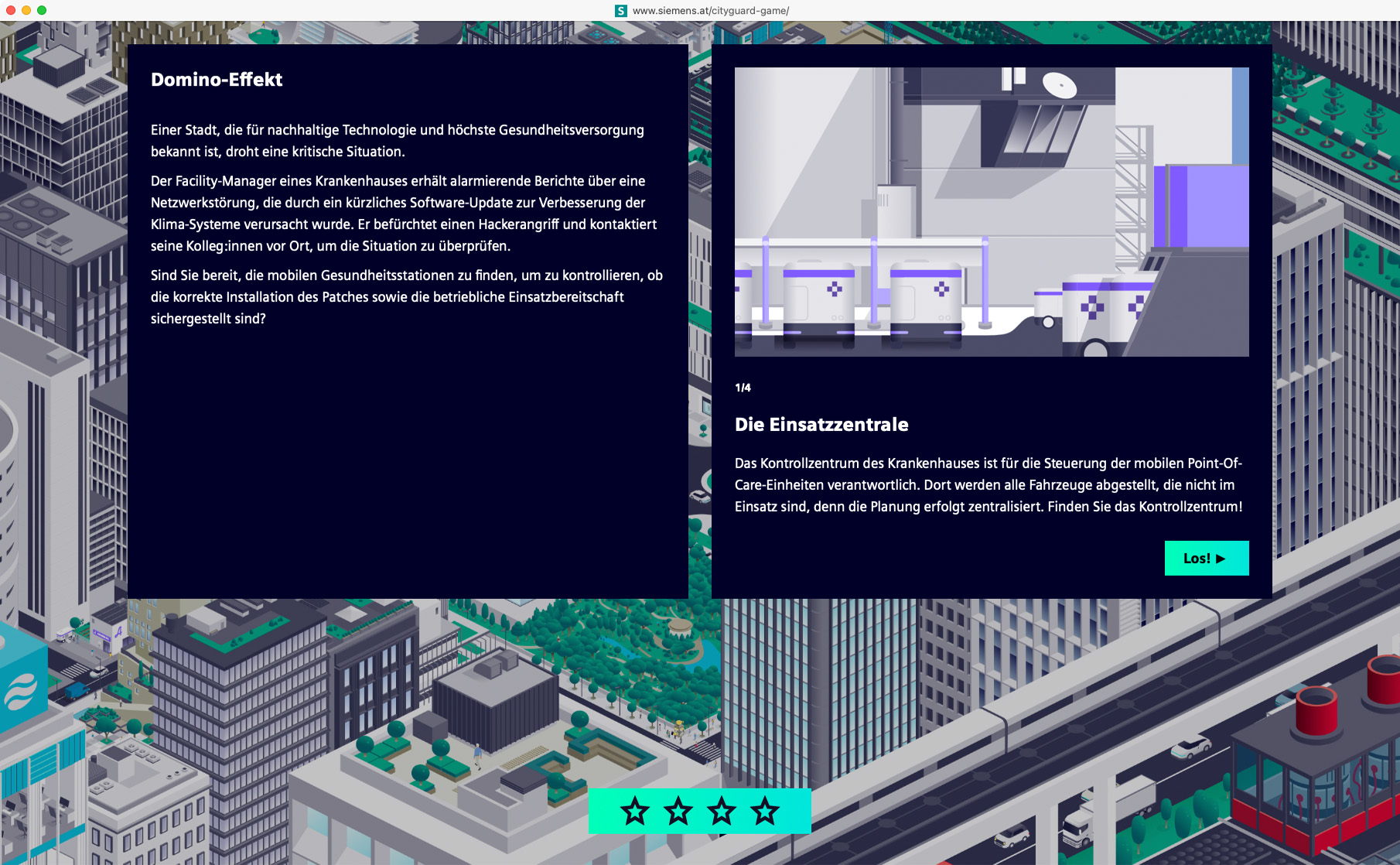Image resolution: width=1400 pixels, height=865 pixels.
Task: Select the last star in the rating bar
Action: pos(765,812)
